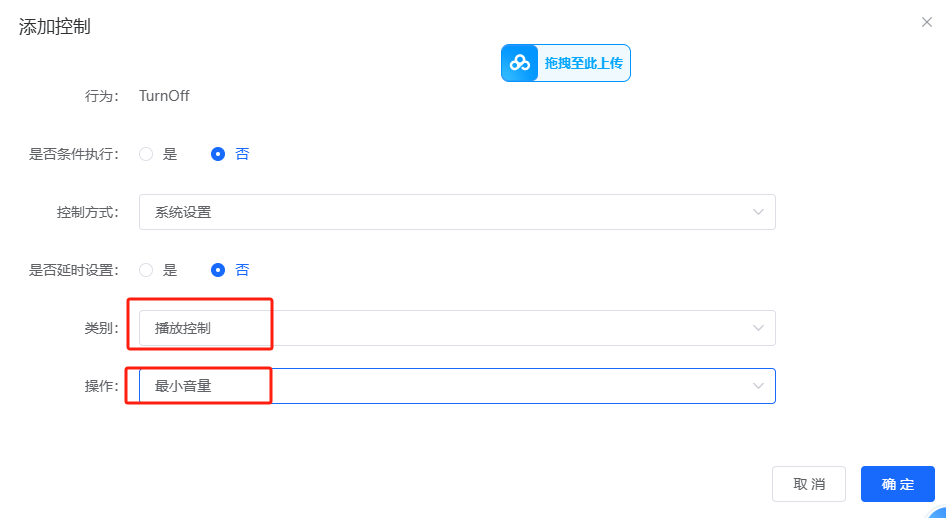Click the 拖拽至此上传 upload text

[583, 63]
